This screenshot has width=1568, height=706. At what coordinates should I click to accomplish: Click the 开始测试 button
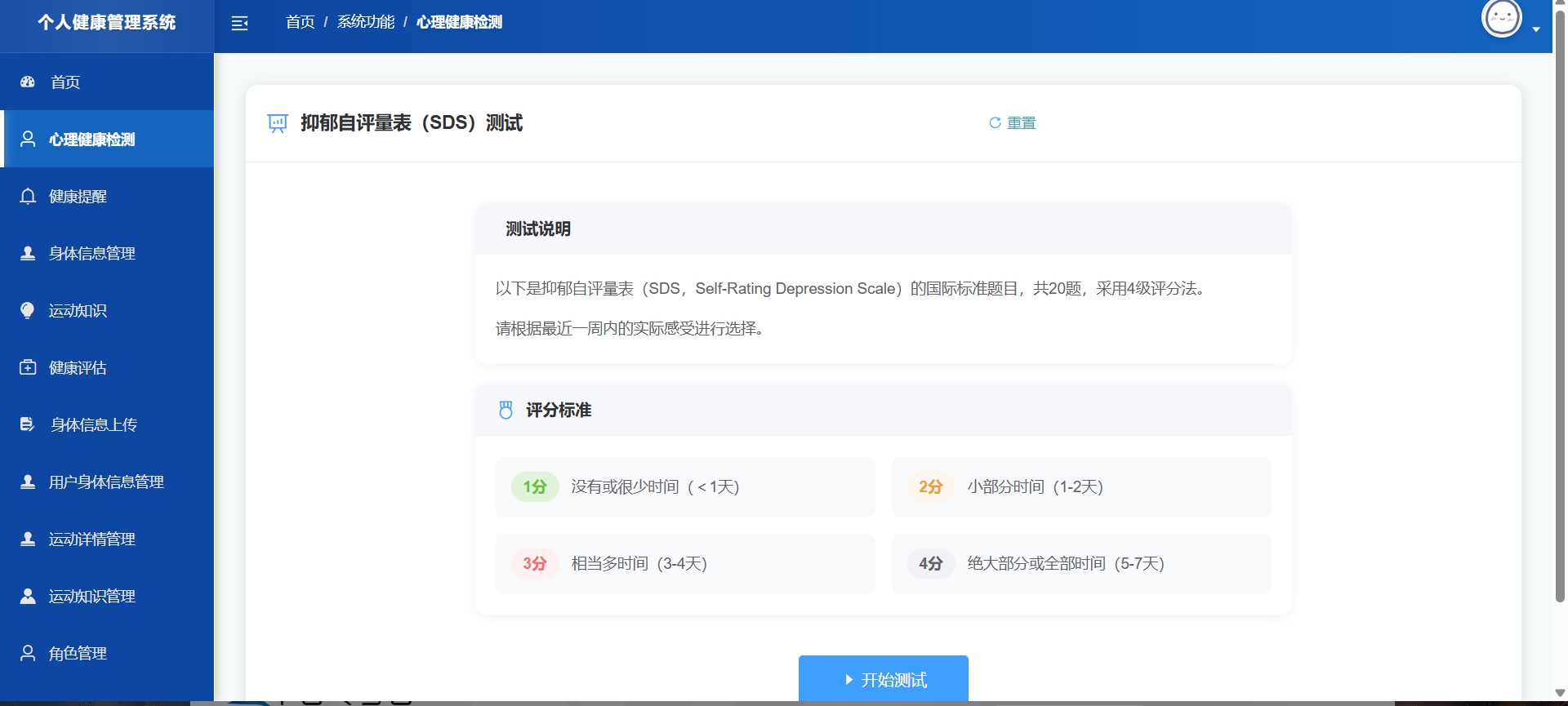(884, 678)
